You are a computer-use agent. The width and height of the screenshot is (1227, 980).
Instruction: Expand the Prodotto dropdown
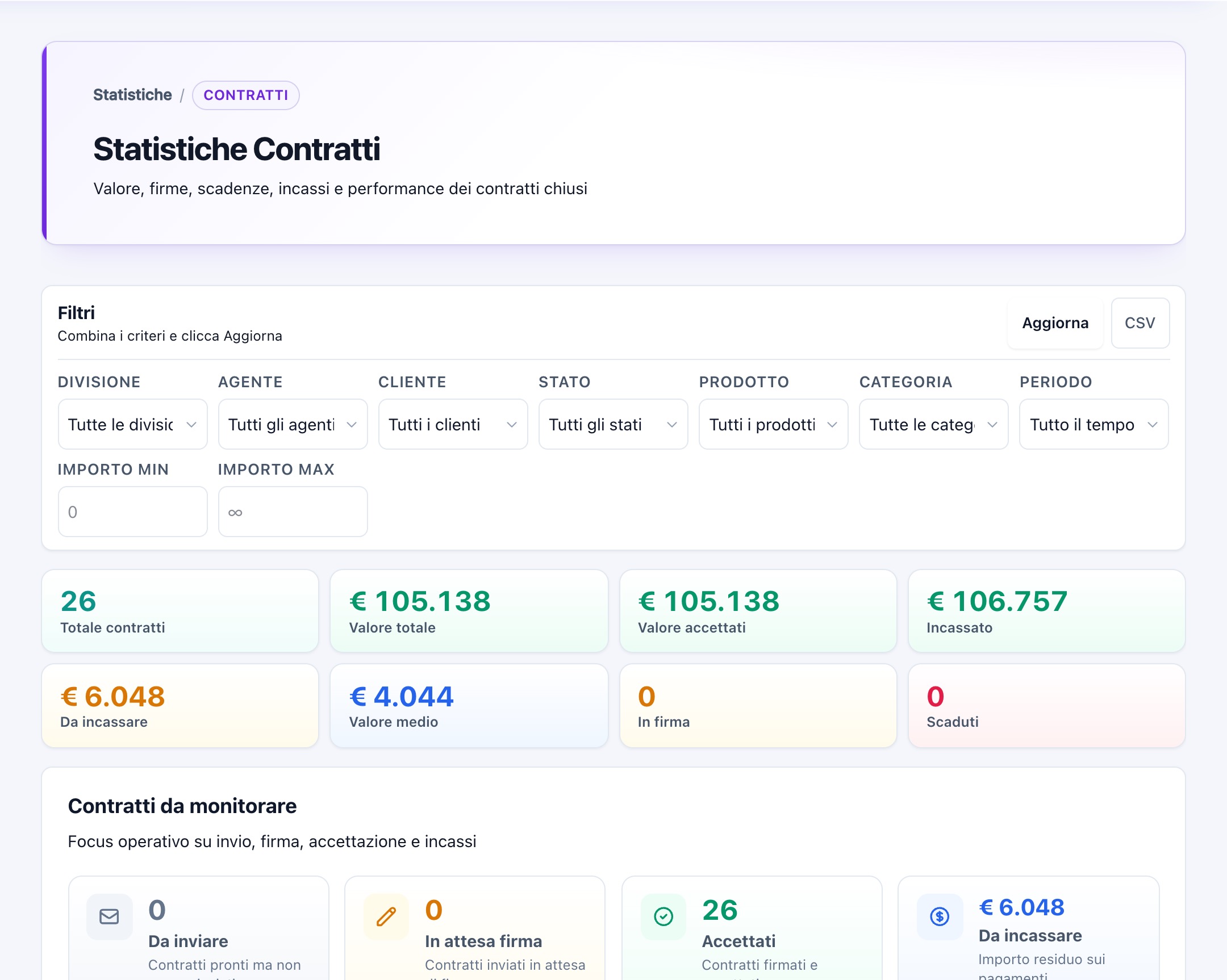[x=774, y=424]
